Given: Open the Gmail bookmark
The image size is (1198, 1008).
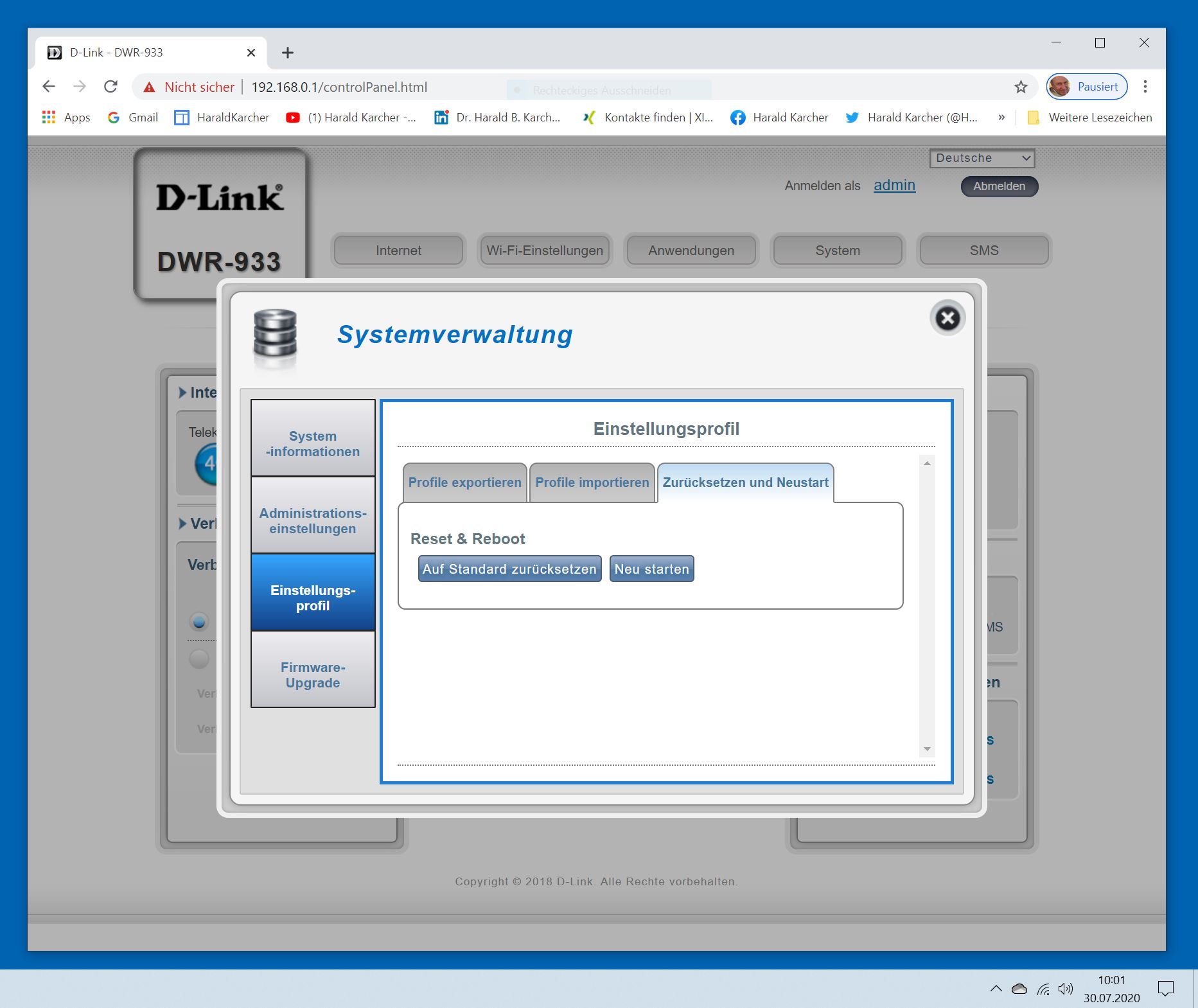Looking at the screenshot, I should tap(133, 118).
